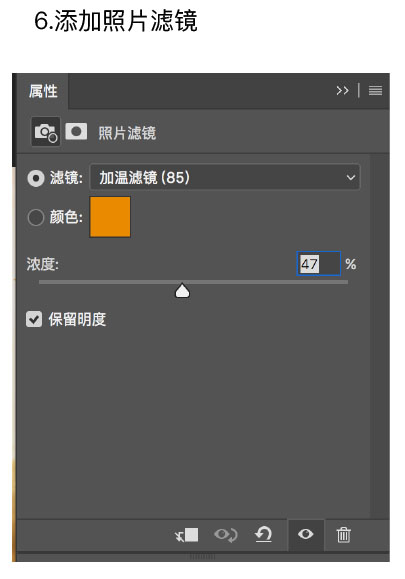Select the 滤镜 radio button
The height and width of the screenshot is (579, 405).
[x=36, y=178]
